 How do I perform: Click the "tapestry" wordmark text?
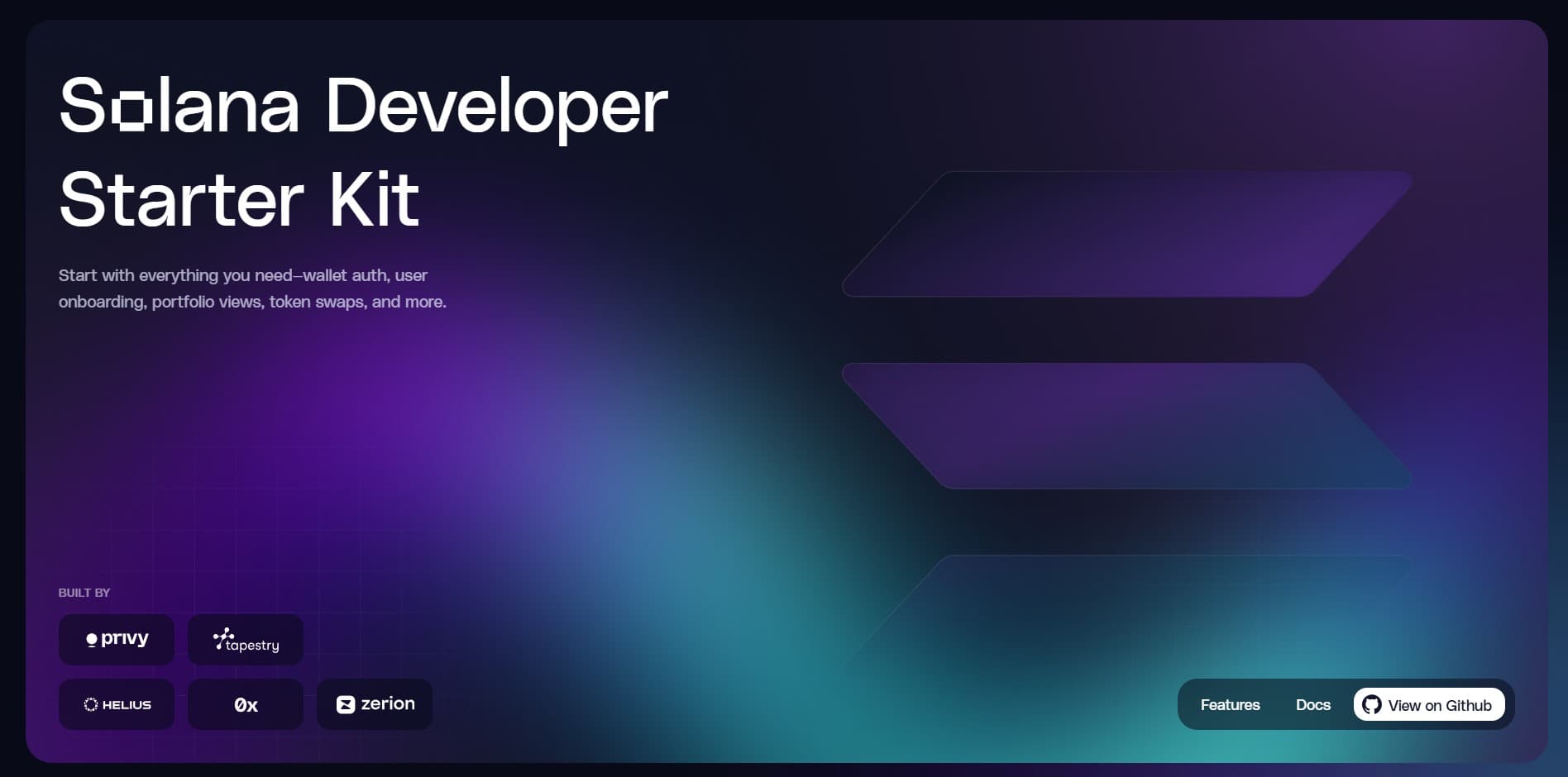pos(252,646)
